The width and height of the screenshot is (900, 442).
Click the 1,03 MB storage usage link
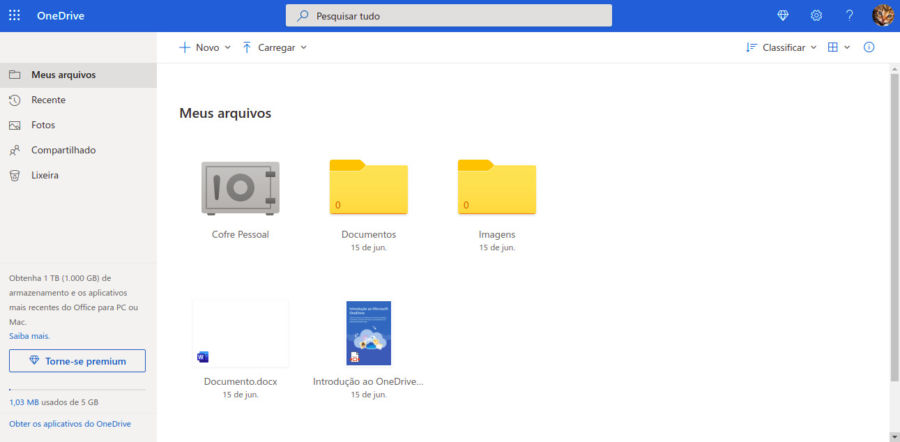tap(24, 402)
